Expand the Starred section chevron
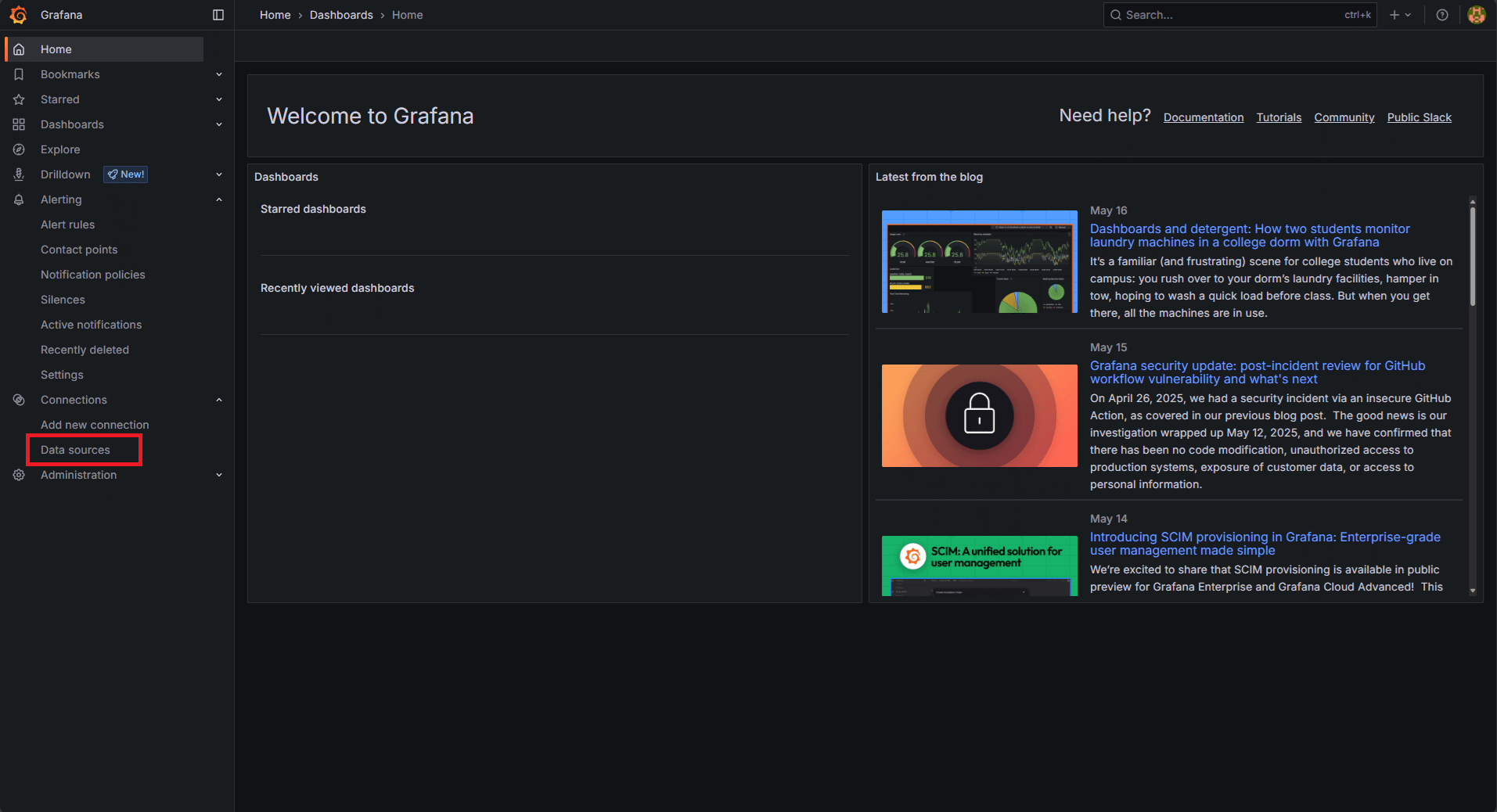Screen dimensions: 1497x812 219,99
